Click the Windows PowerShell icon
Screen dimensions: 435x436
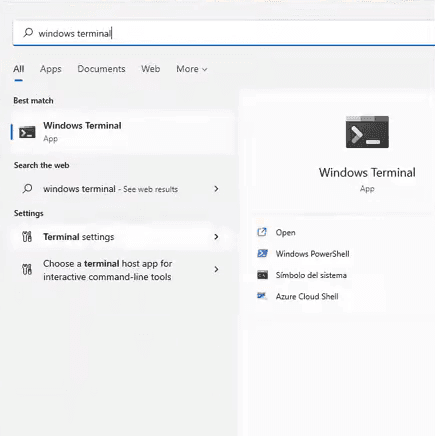[x=262, y=253]
